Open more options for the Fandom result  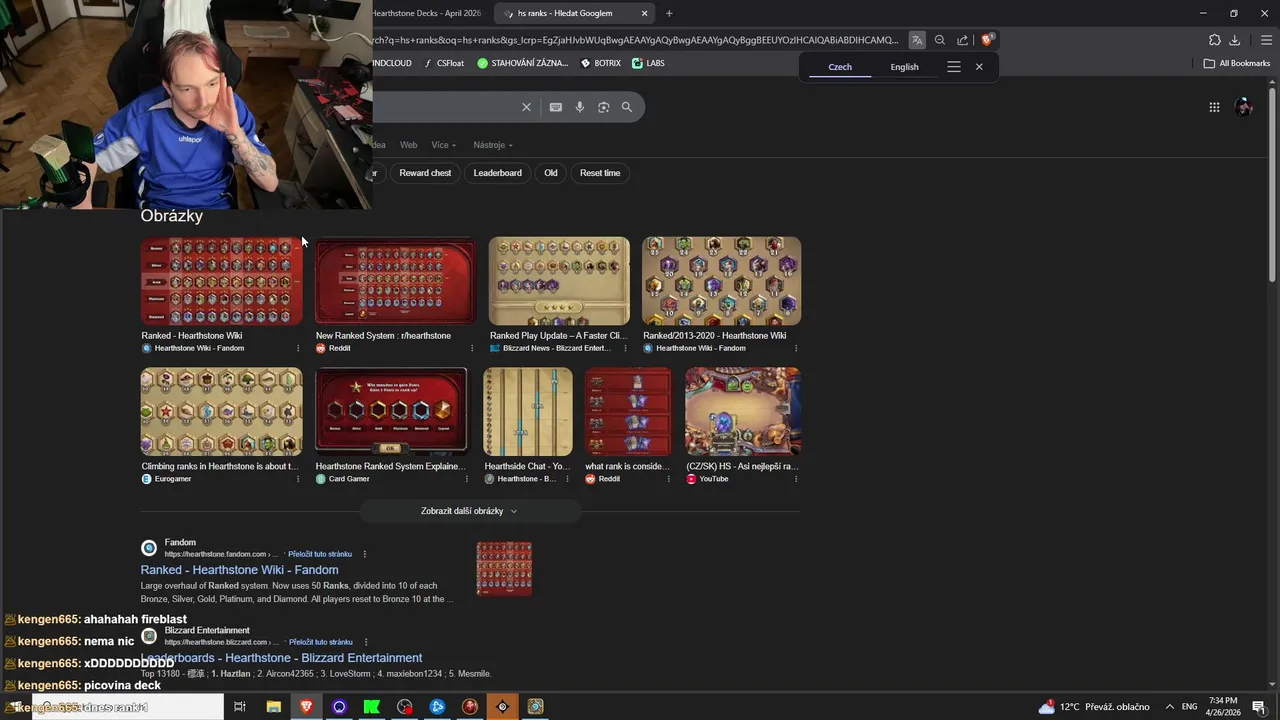364,554
